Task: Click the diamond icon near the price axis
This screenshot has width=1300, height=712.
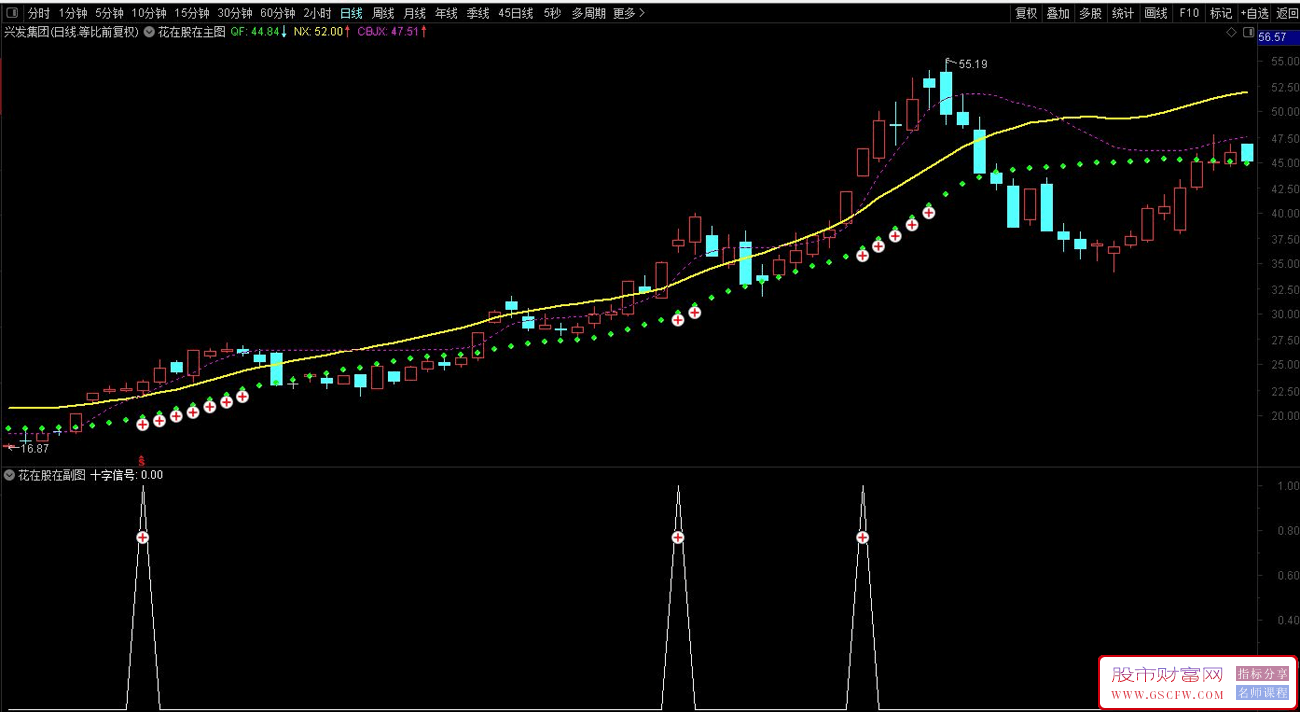Action: pos(1231,32)
